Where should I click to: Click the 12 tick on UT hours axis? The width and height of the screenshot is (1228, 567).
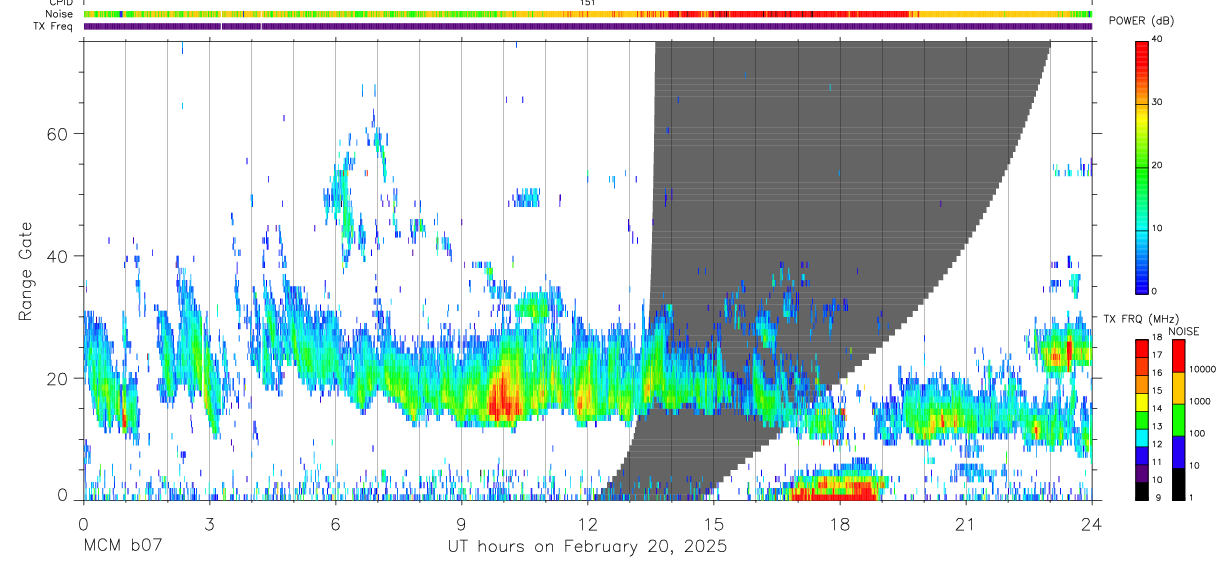[x=587, y=525]
